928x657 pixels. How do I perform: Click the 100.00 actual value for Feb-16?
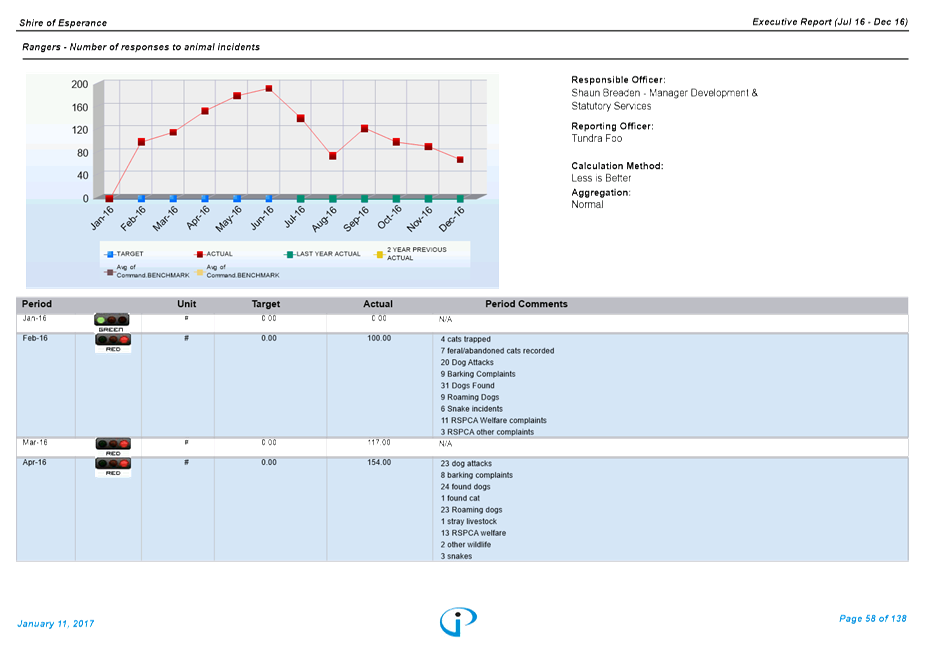tap(379, 339)
